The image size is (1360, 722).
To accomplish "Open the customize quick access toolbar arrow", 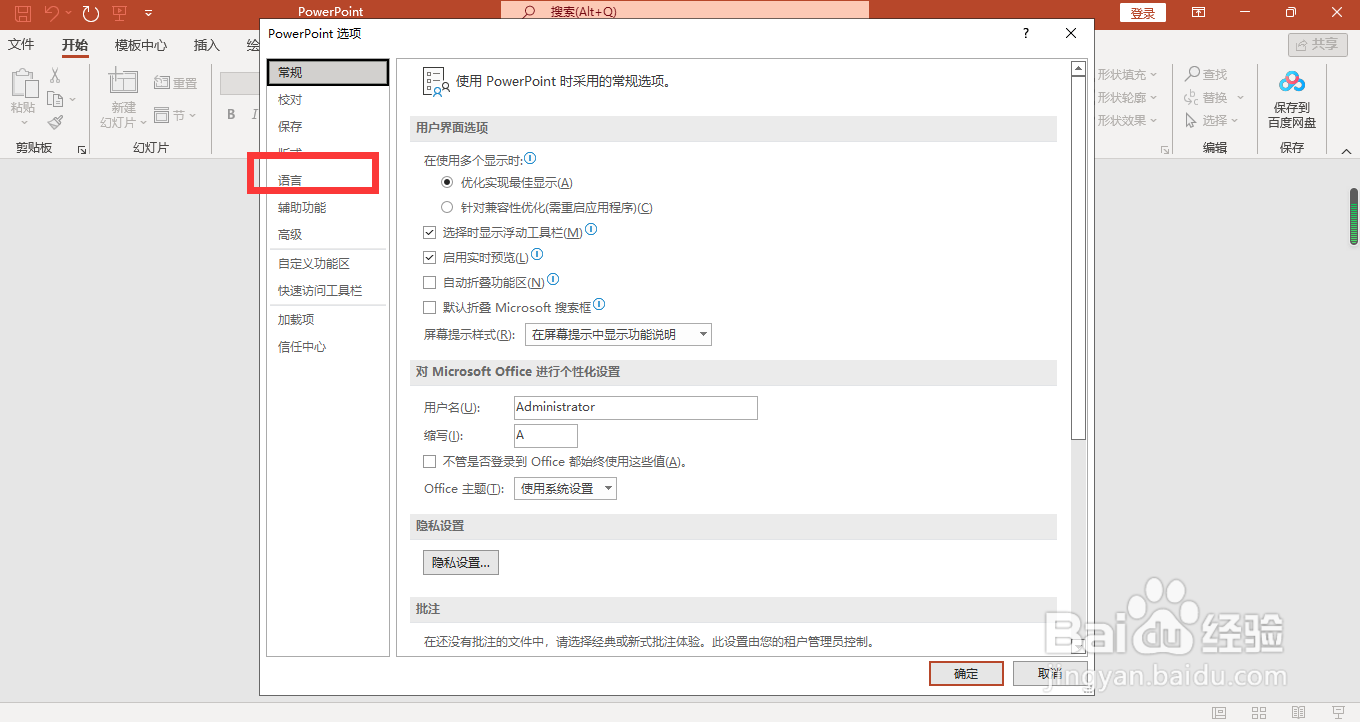I will 148,13.
